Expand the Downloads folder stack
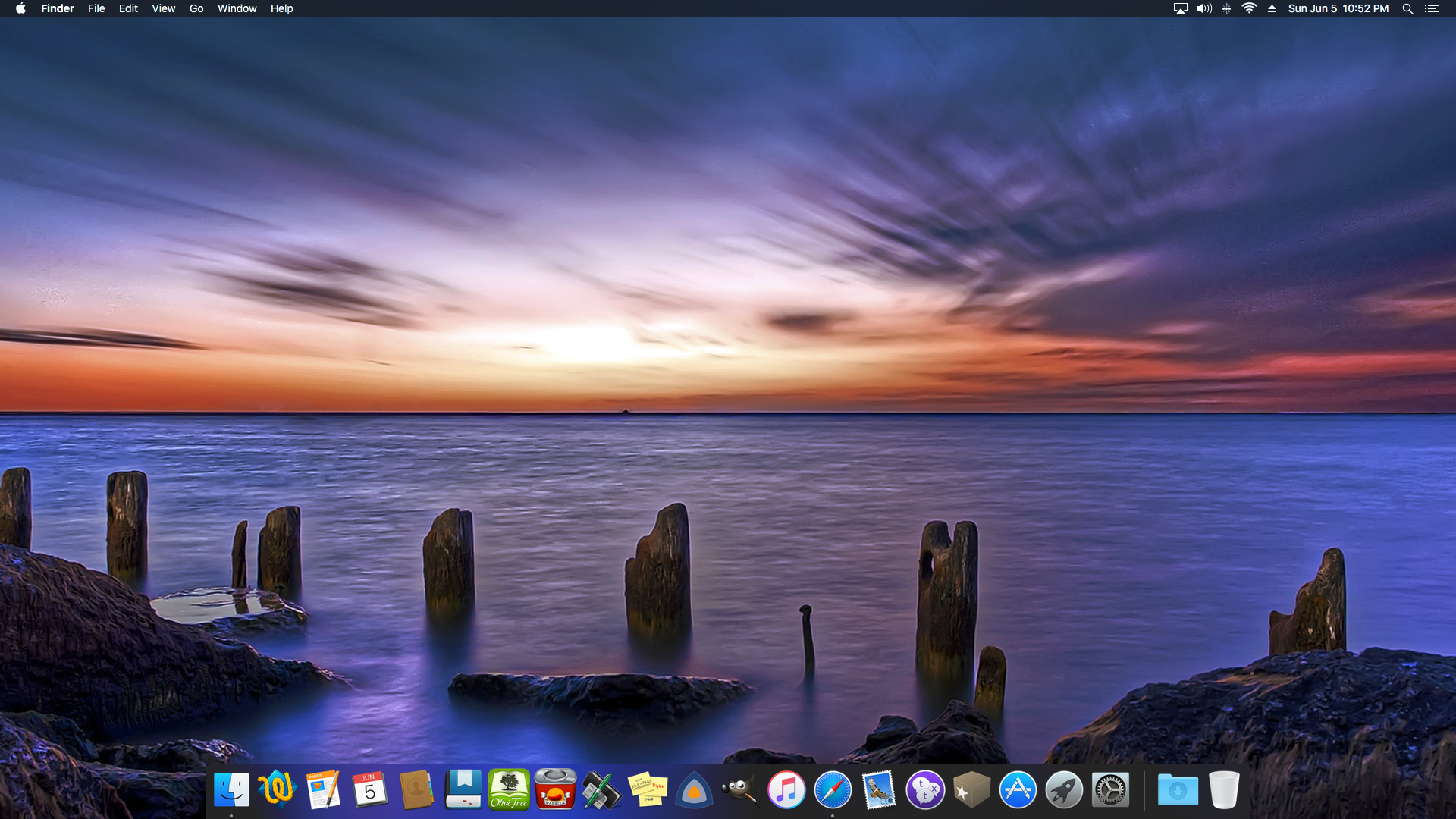This screenshot has height=819, width=1456. point(1177,790)
